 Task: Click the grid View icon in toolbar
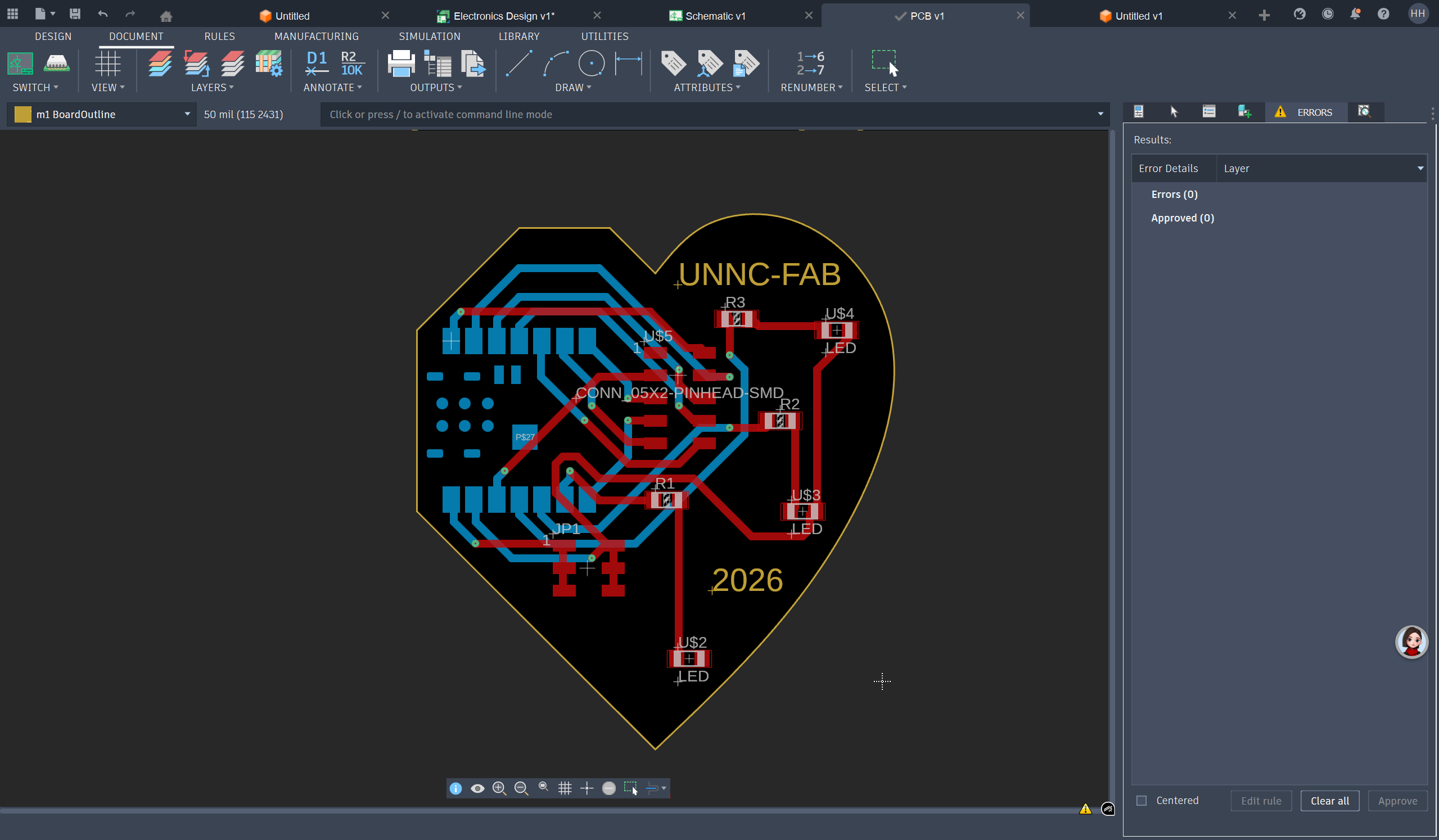coord(107,64)
